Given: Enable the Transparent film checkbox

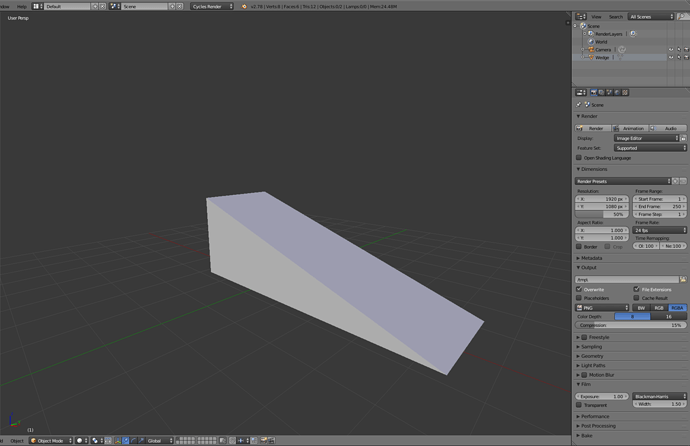Looking at the screenshot, I should pos(579,405).
